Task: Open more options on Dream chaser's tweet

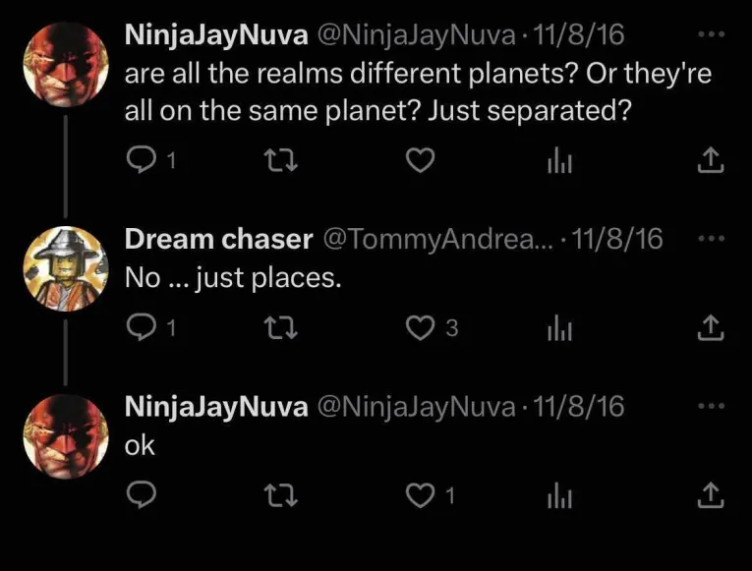Action: pyautogui.click(x=708, y=239)
